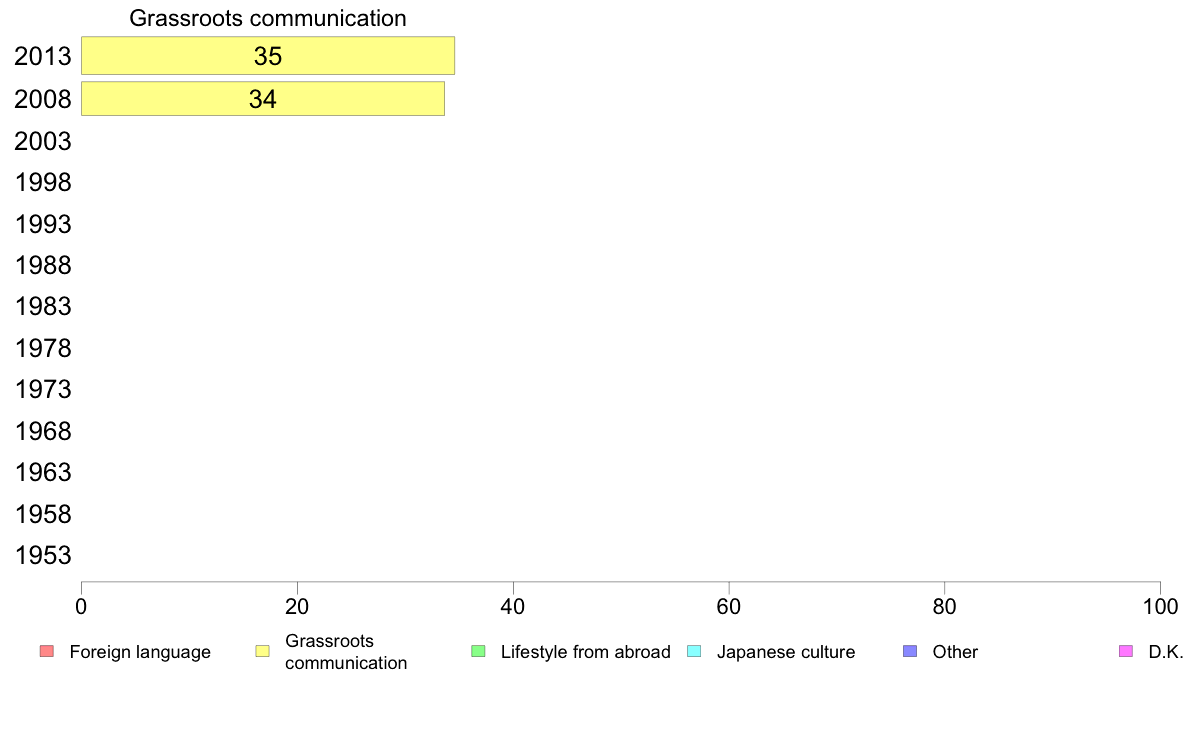
Task: Click the Japanese culture legend label
Action: pyautogui.click(x=786, y=652)
